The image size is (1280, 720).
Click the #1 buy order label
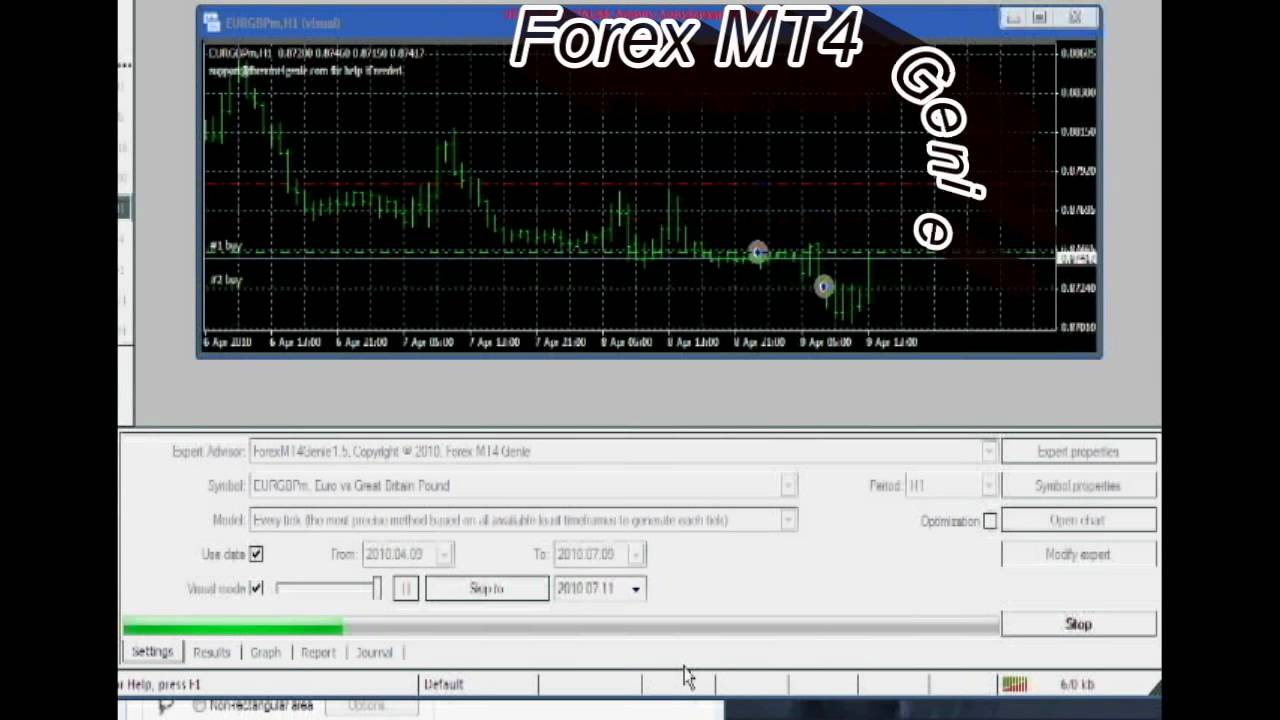point(226,245)
